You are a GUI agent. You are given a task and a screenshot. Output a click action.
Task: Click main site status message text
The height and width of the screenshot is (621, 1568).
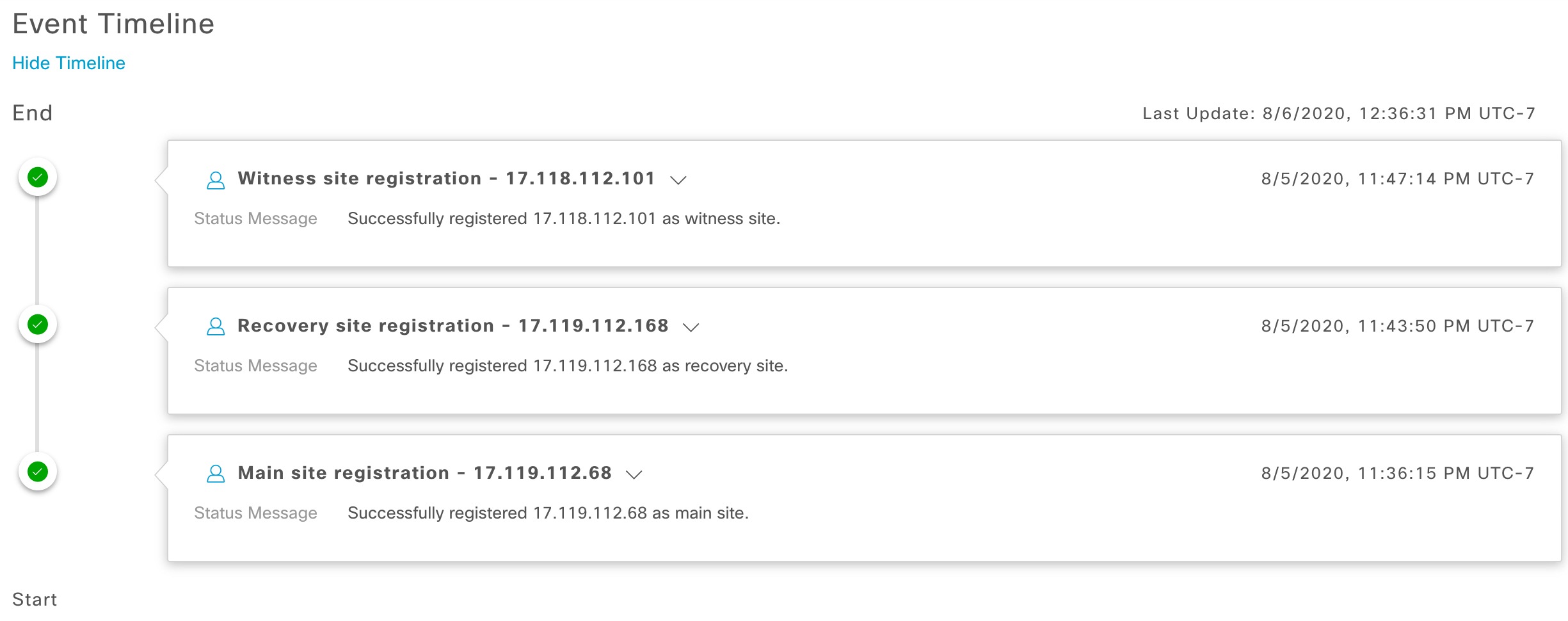(x=548, y=513)
